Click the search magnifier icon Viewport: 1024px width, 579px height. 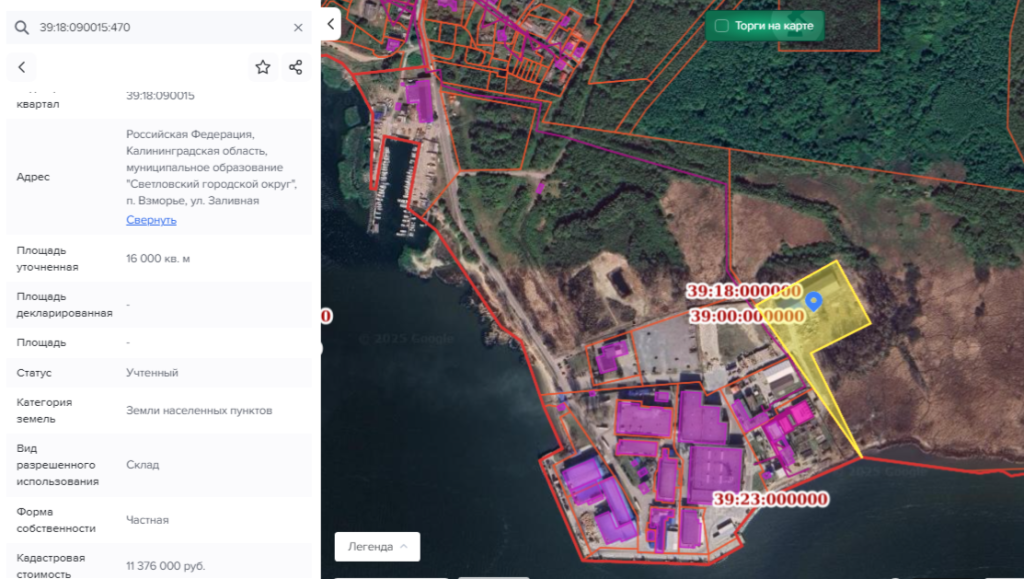point(22,27)
